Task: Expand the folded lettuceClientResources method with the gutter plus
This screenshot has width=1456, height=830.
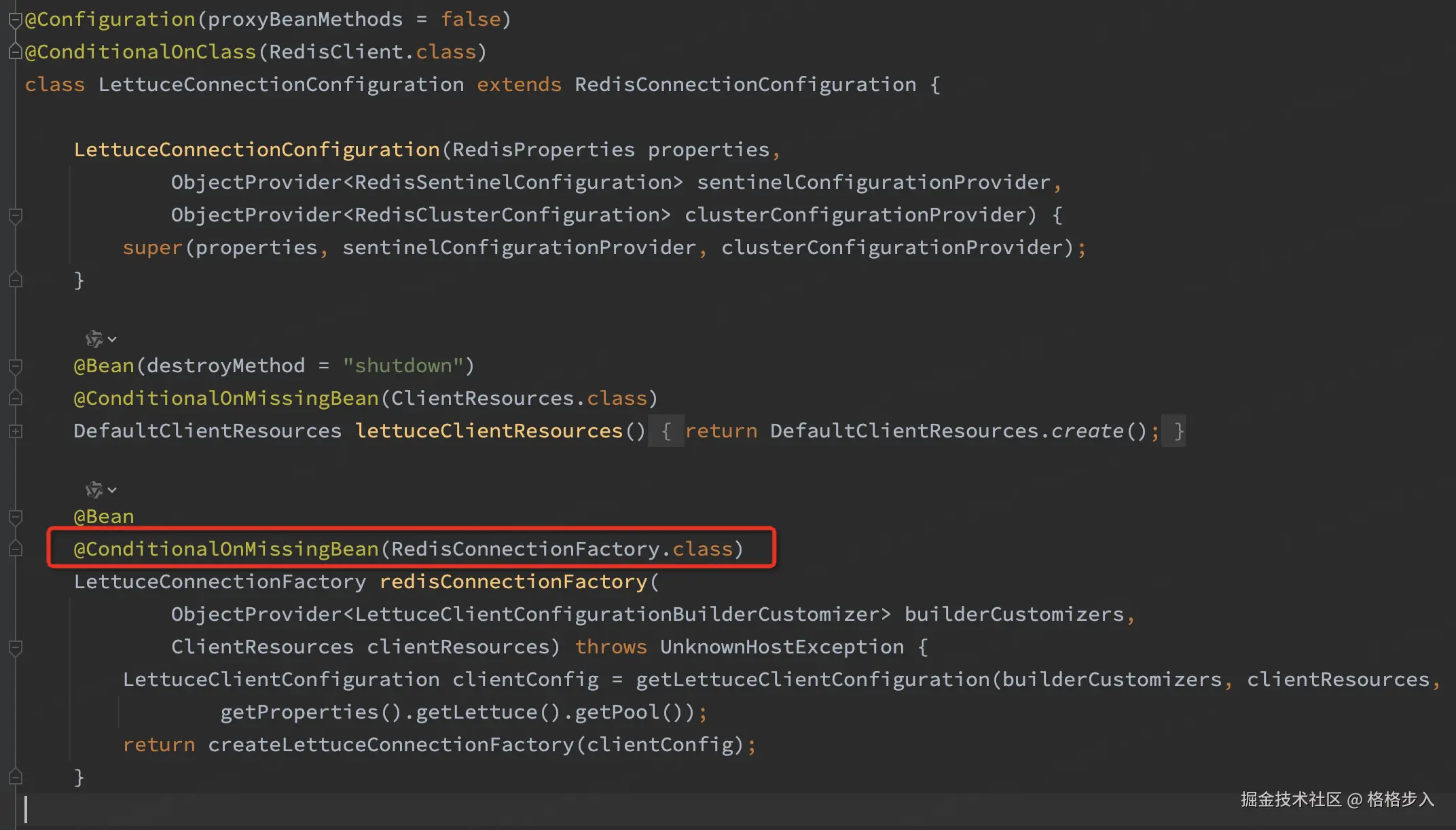Action: pos(16,431)
